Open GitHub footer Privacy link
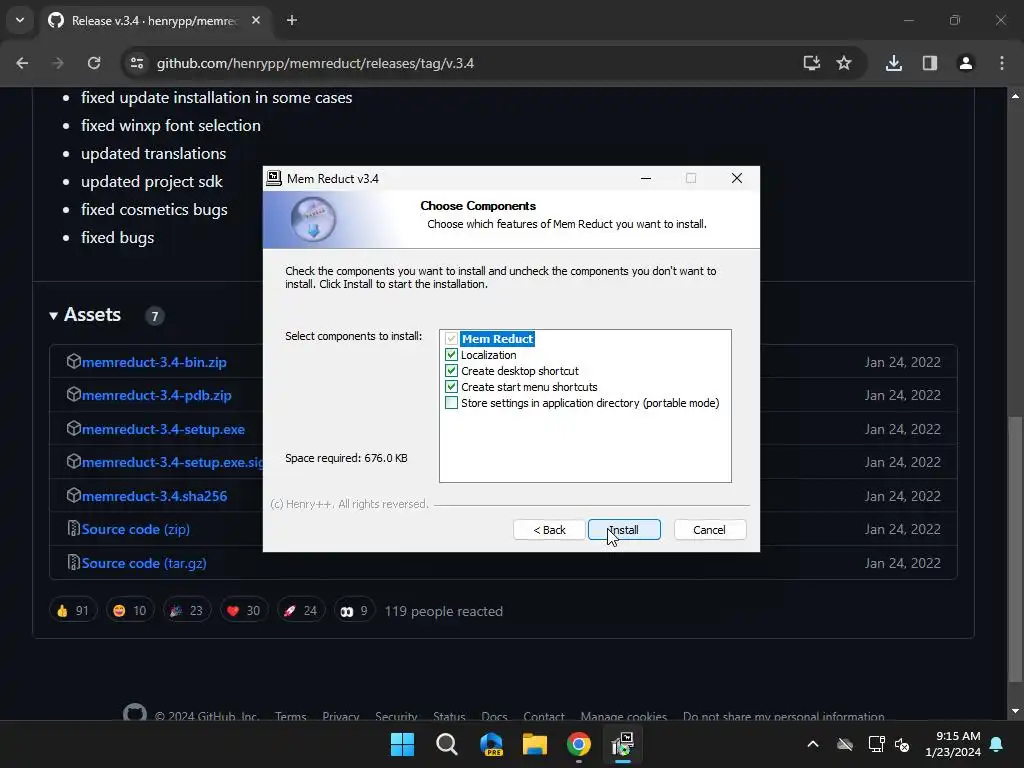The height and width of the screenshot is (768, 1024). pyautogui.click(x=340, y=716)
